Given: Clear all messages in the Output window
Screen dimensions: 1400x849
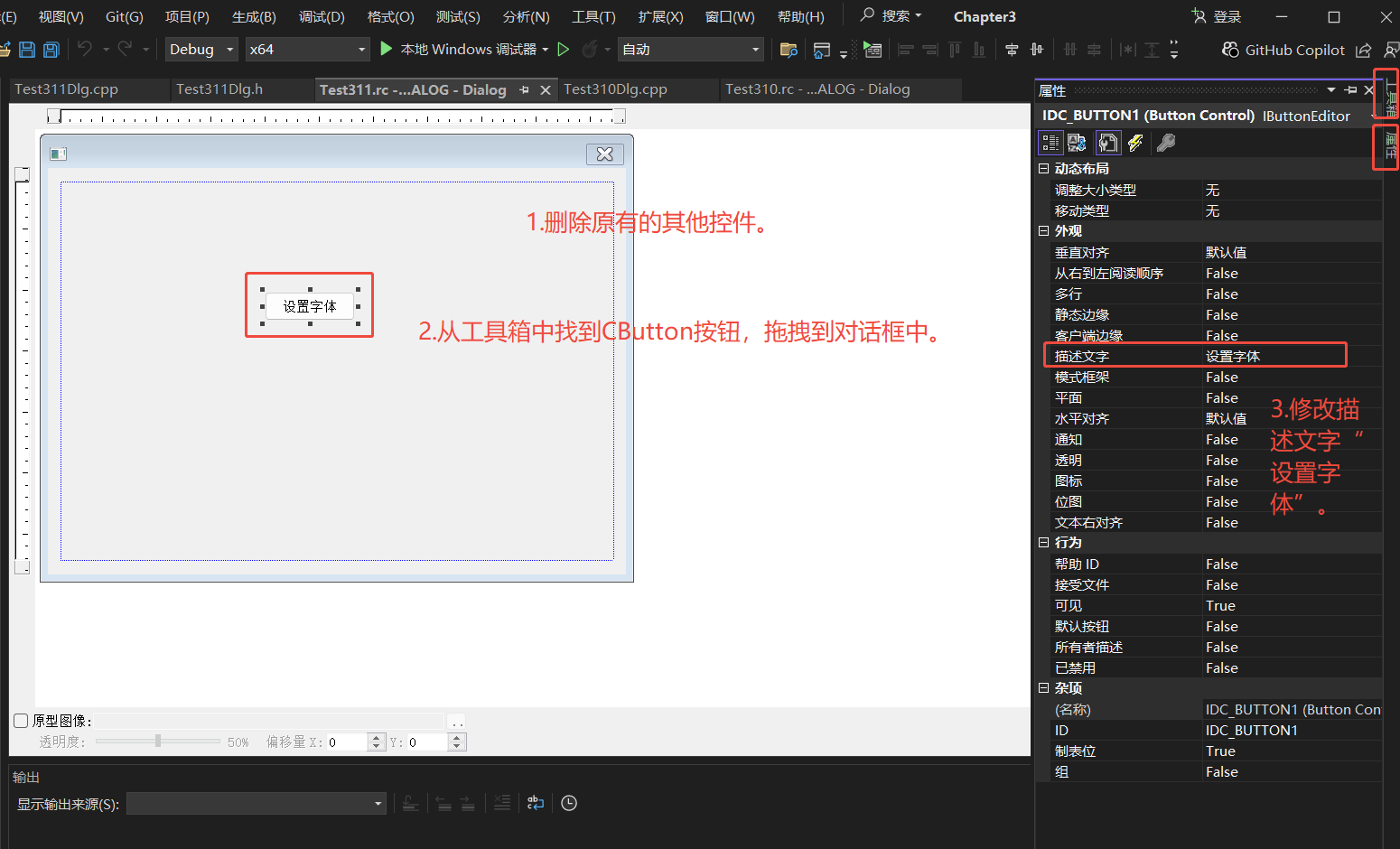Looking at the screenshot, I should pyautogui.click(x=501, y=803).
